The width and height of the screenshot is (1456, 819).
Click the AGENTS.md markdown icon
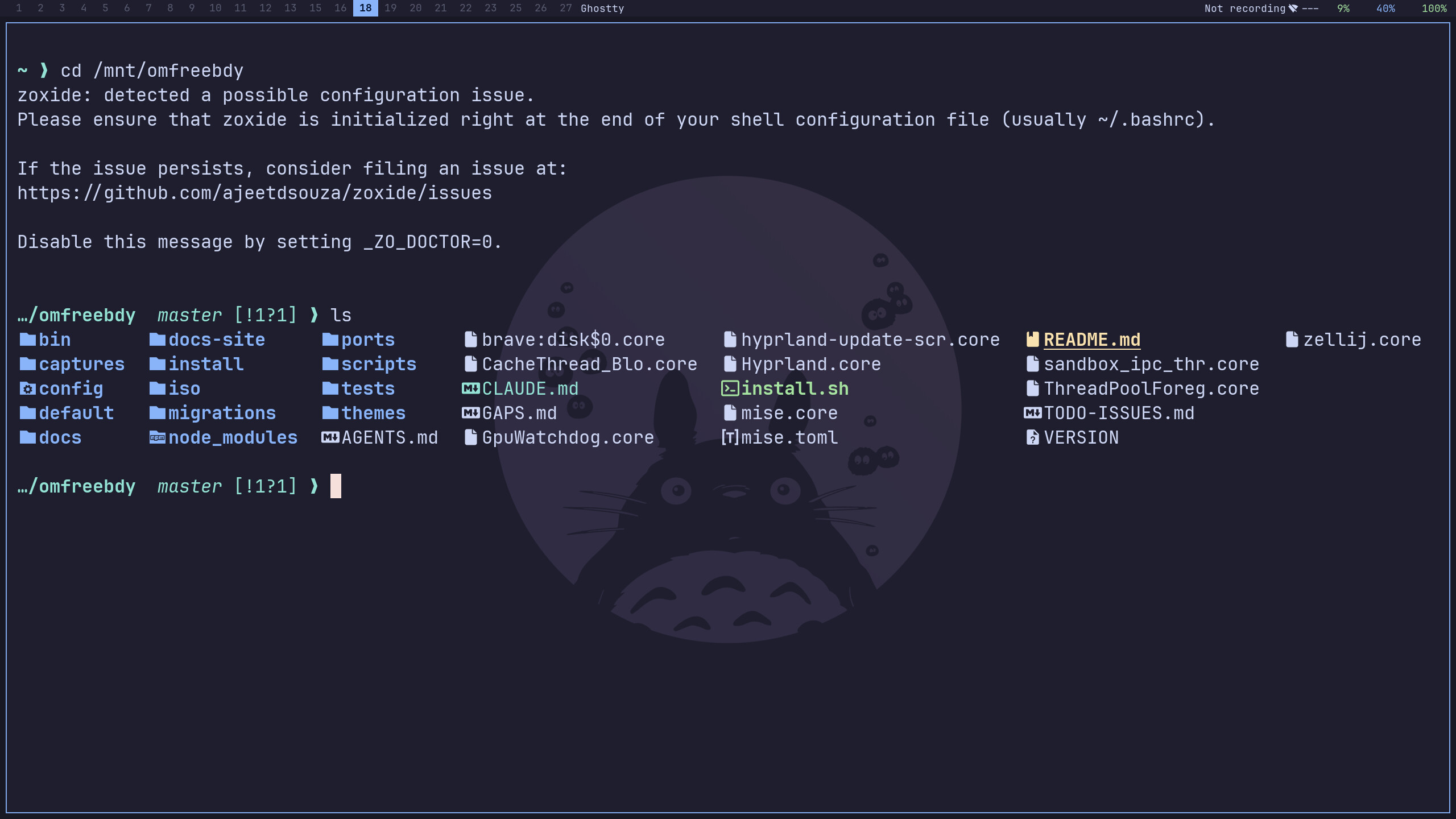[330, 437]
